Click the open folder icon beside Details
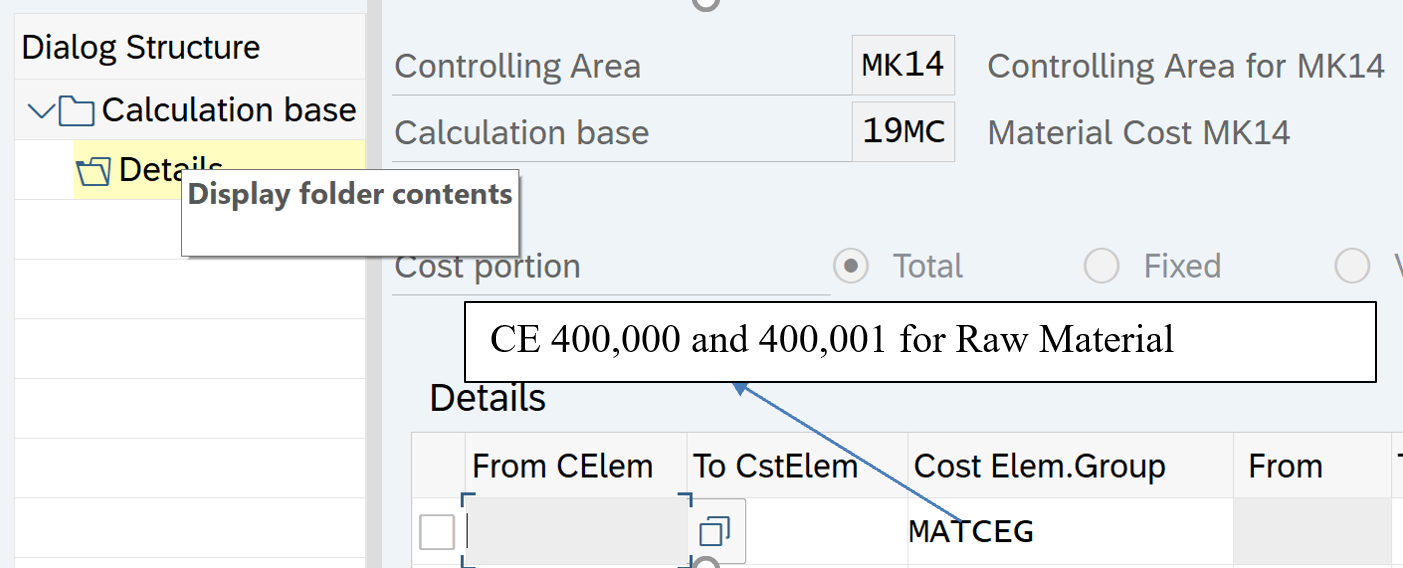 click(94, 172)
